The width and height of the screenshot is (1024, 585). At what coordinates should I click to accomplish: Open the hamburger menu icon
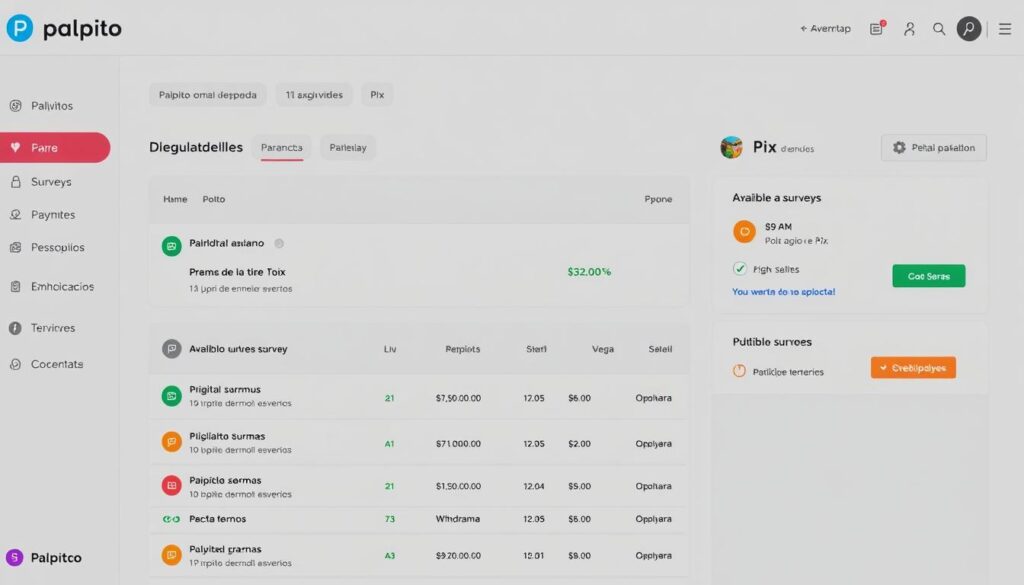(1005, 29)
